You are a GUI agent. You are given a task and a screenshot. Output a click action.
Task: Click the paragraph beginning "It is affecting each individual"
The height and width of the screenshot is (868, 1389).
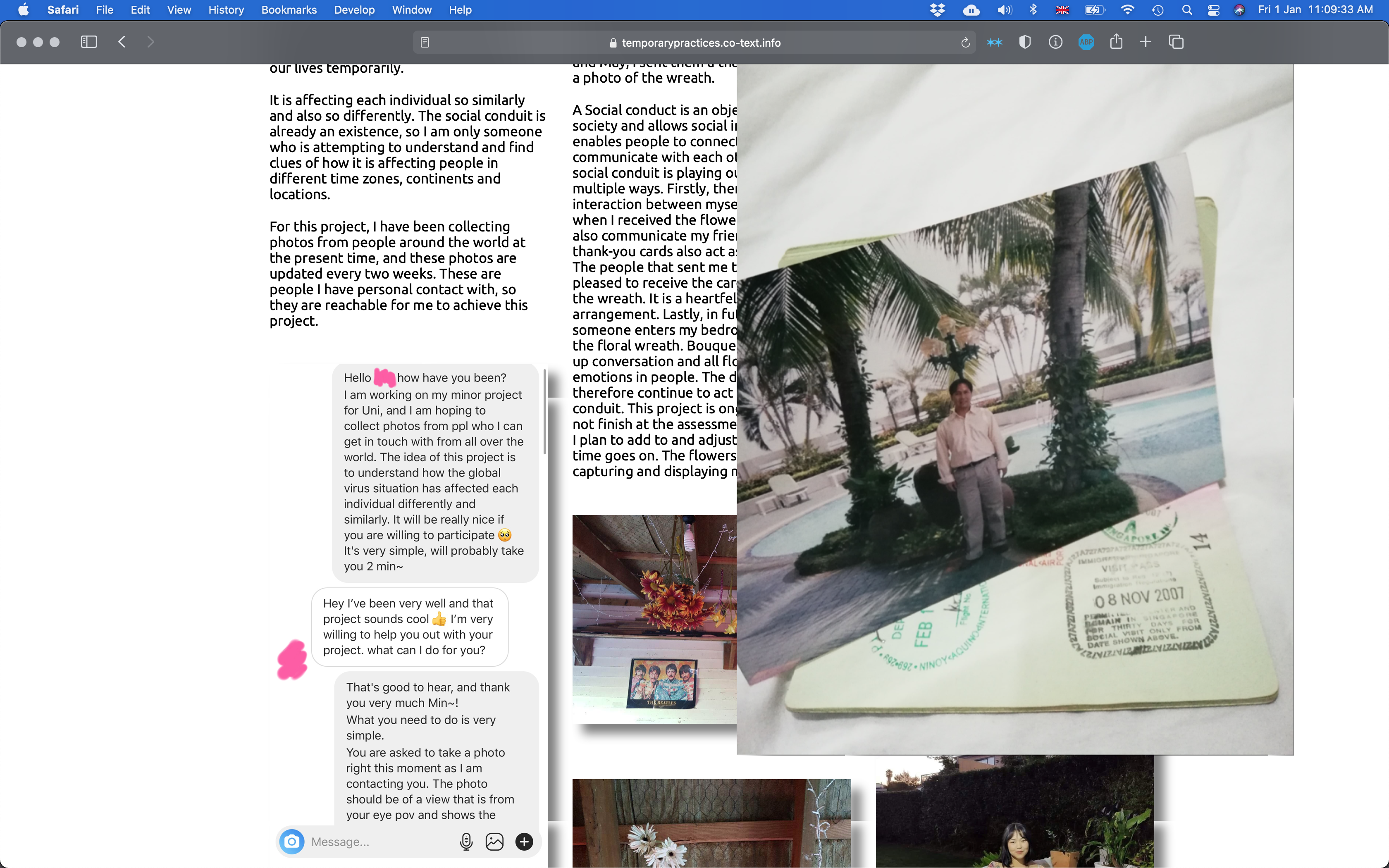click(408, 147)
